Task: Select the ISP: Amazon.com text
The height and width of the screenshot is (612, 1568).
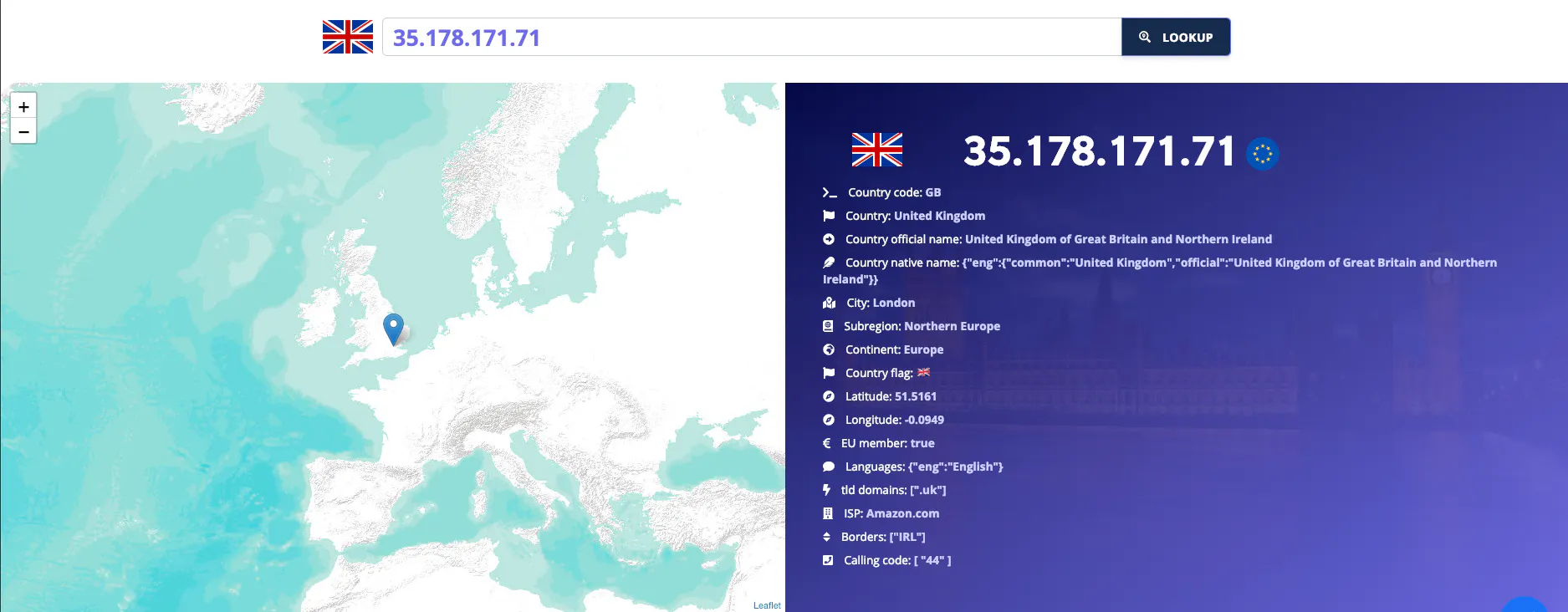Action: [x=891, y=513]
